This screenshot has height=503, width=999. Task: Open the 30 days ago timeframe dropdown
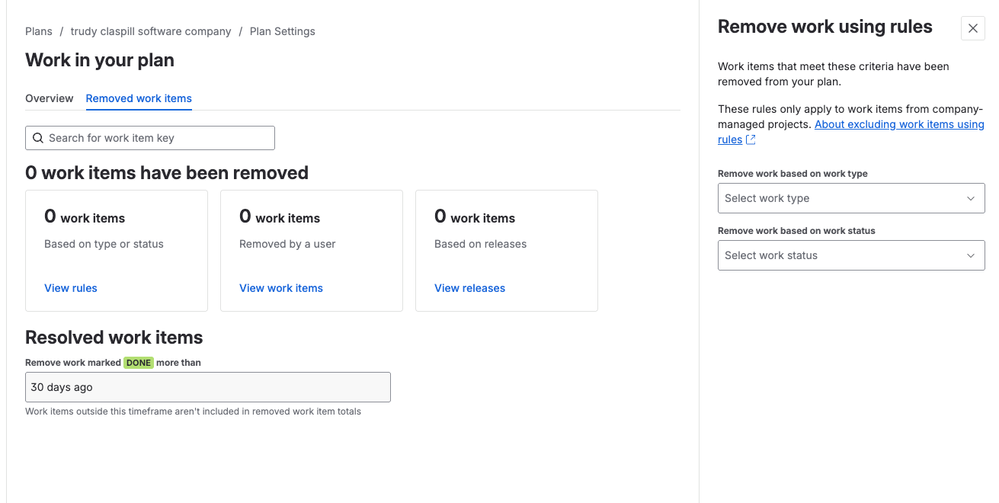pyautogui.click(x=207, y=387)
